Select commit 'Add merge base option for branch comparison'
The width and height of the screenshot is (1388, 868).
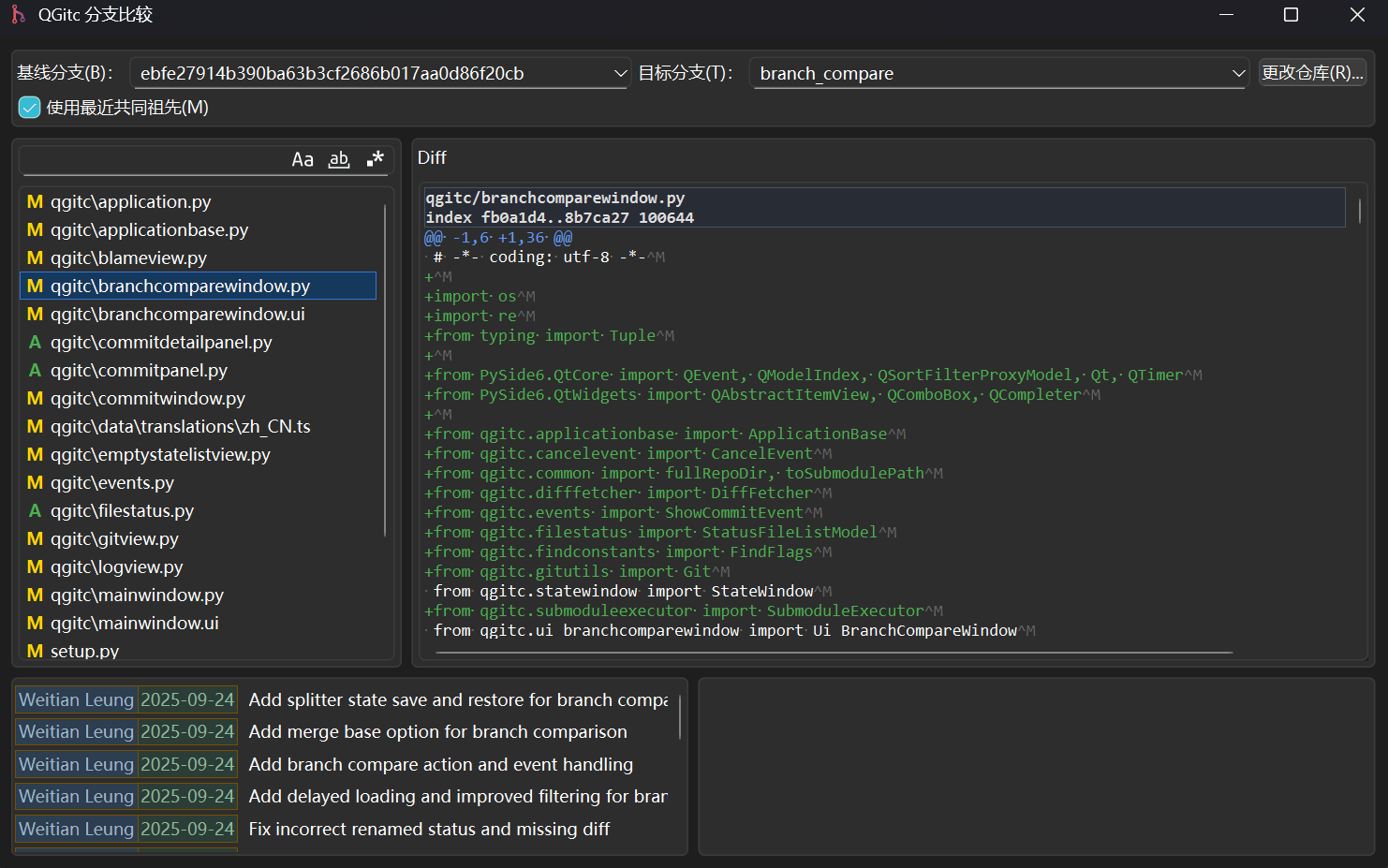437,731
